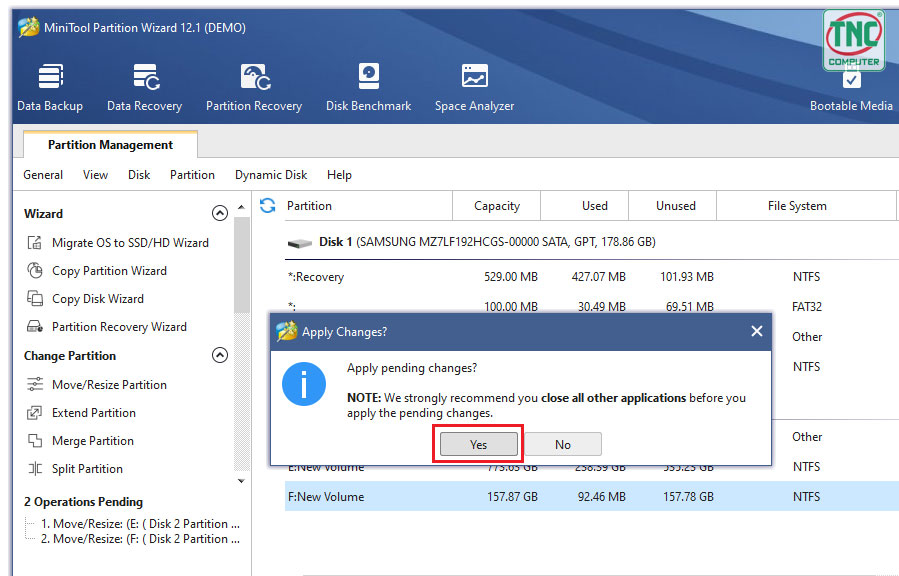Click the Merge Partition icon
The height and width of the screenshot is (576, 899).
pos(35,441)
